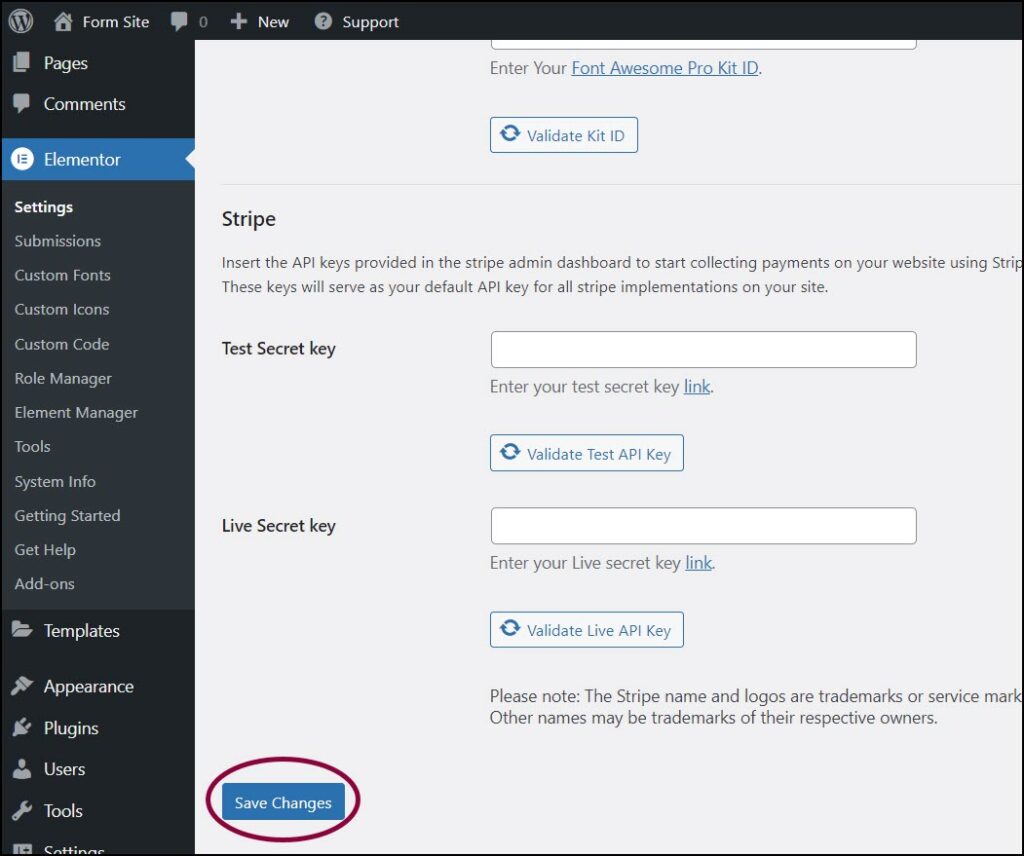1024x856 pixels.
Task: Click the WordPress logo in the admin bar
Action: pos(19,20)
